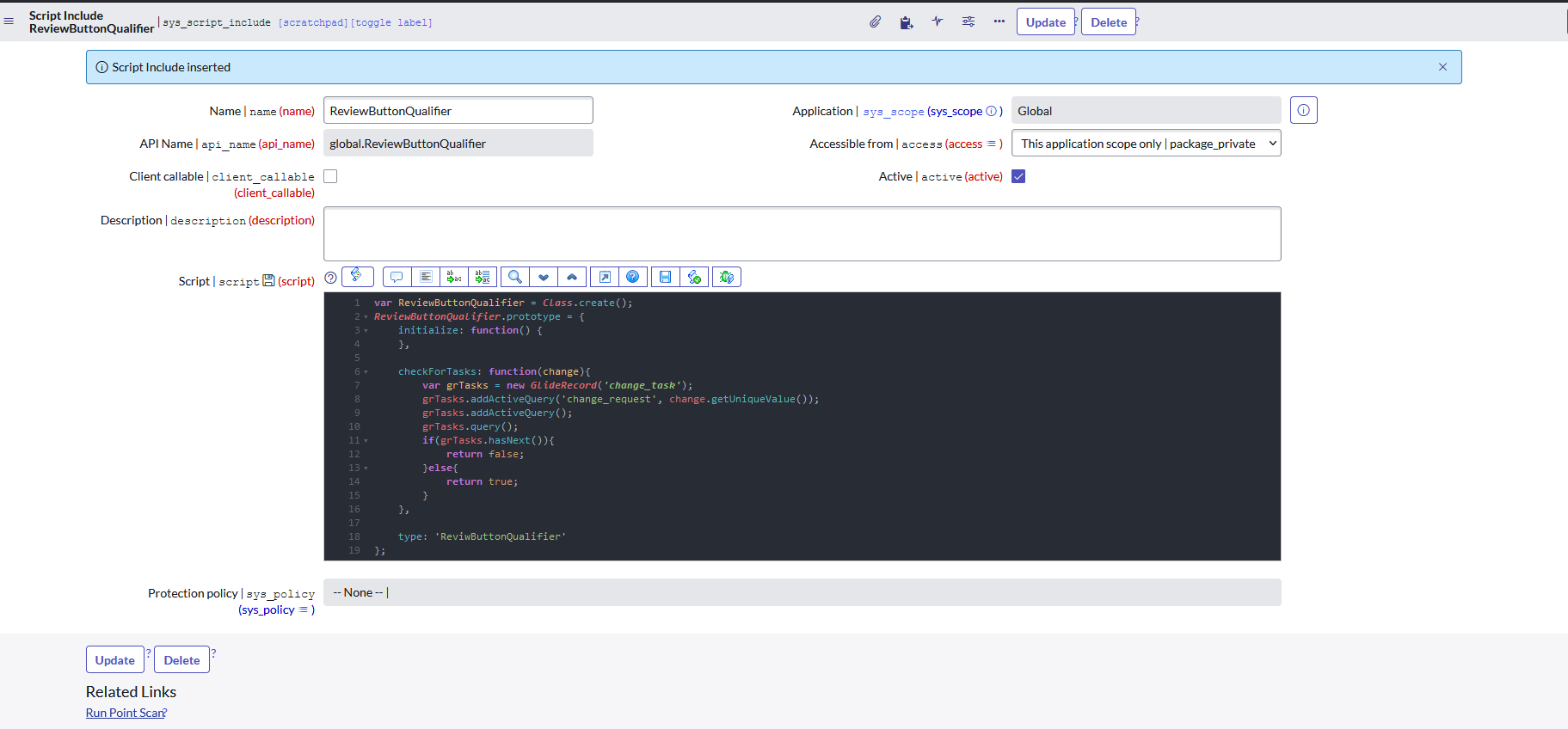Click the Application field info icon button

1303,110
